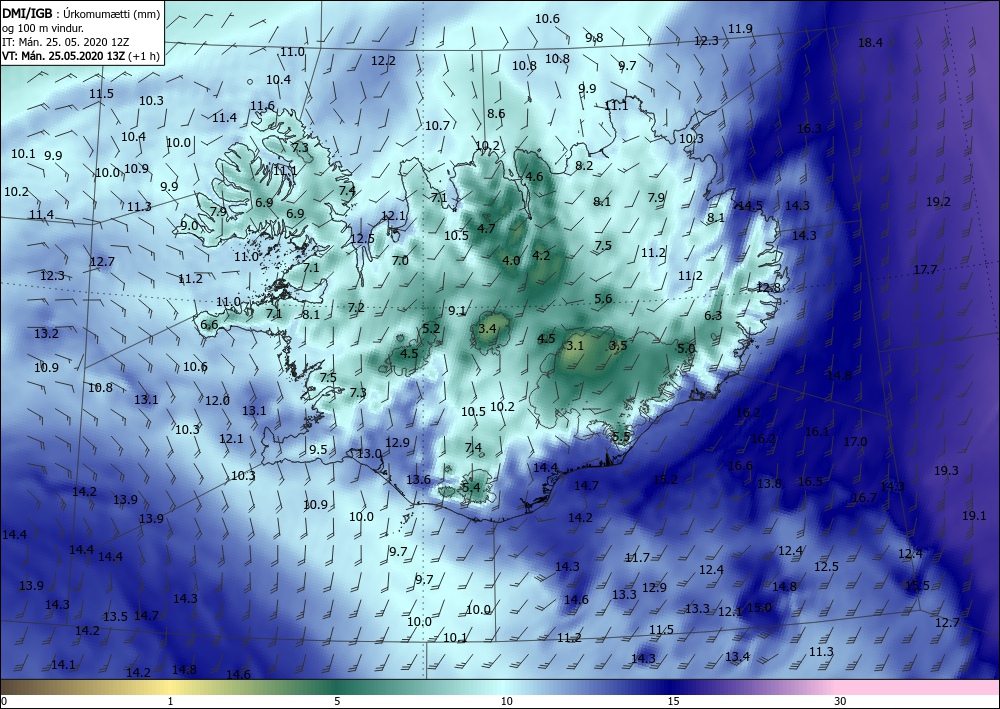Click the 13.0 value label
The image size is (1000, 709).
point(369,454)
